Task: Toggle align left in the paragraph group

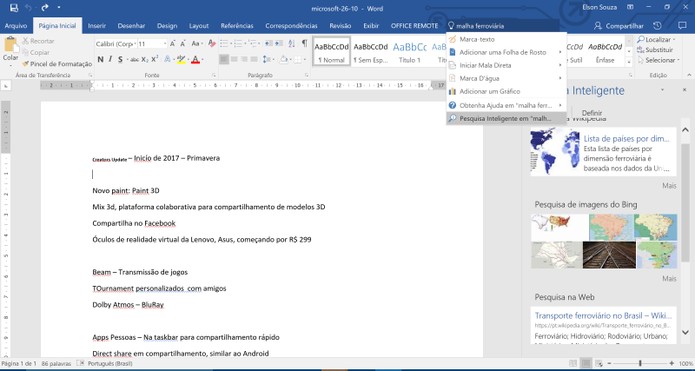Action: click(x=224, y=59)
